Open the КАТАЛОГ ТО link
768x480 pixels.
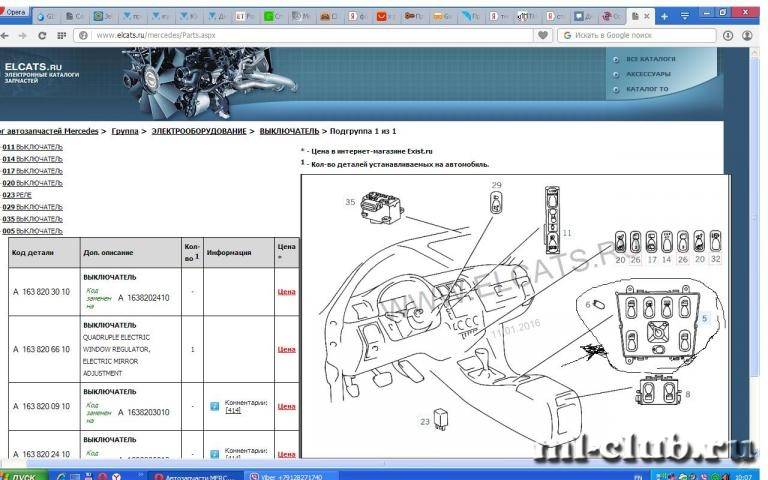pos(647,89)
